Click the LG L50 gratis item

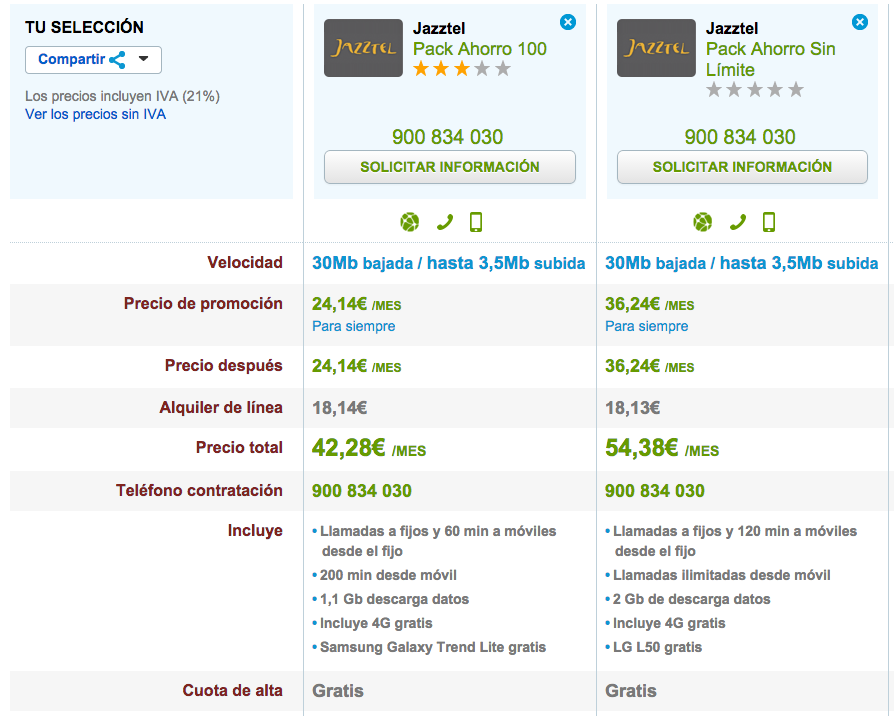(657, 647)
